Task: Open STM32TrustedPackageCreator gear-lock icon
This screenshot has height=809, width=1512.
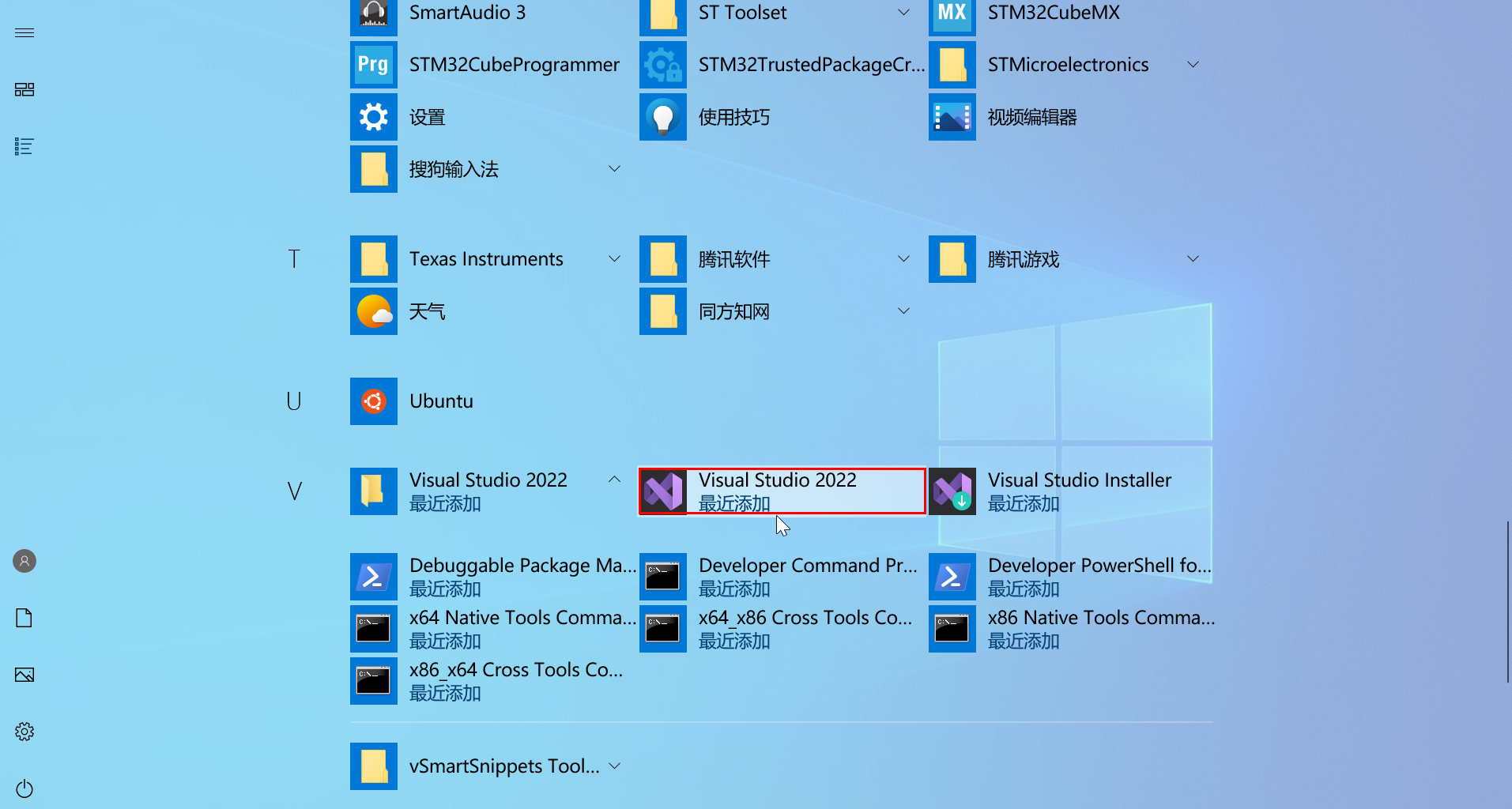Action: coord(663,65)
